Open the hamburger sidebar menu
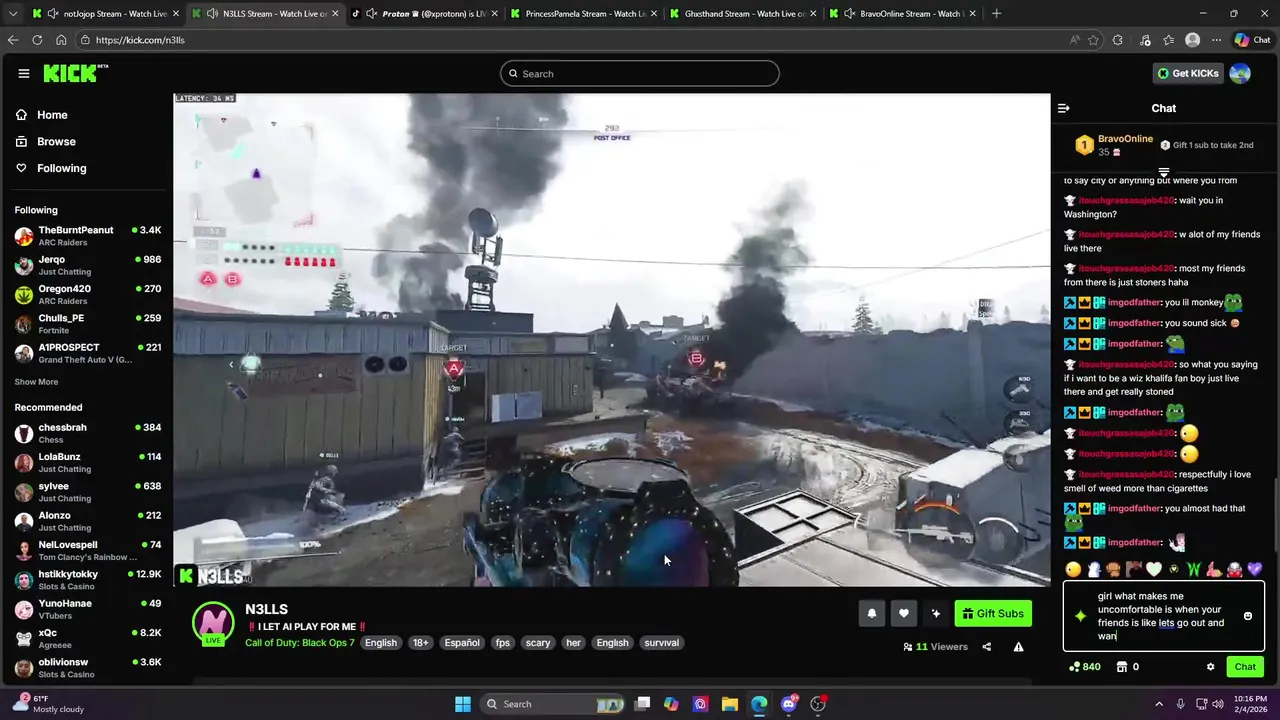The width and height of the screenshot is (1280, 720). point(23,73)
